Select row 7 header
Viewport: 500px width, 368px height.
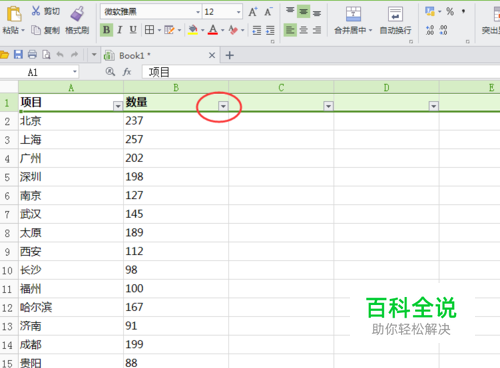click(9, 214)
